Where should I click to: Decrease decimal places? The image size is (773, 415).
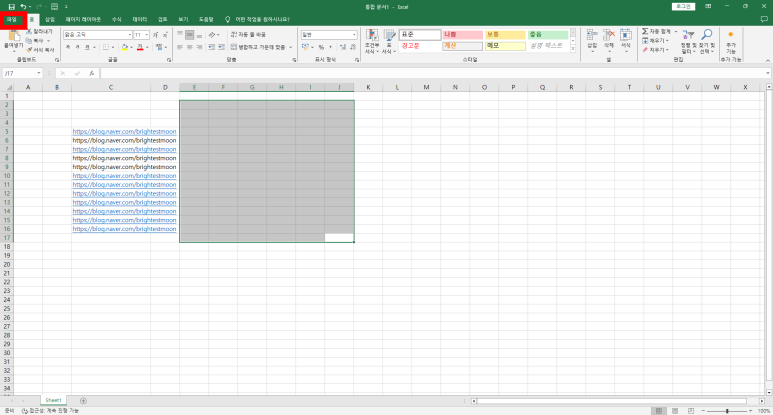pyautogui.click(x=352, y=47)
